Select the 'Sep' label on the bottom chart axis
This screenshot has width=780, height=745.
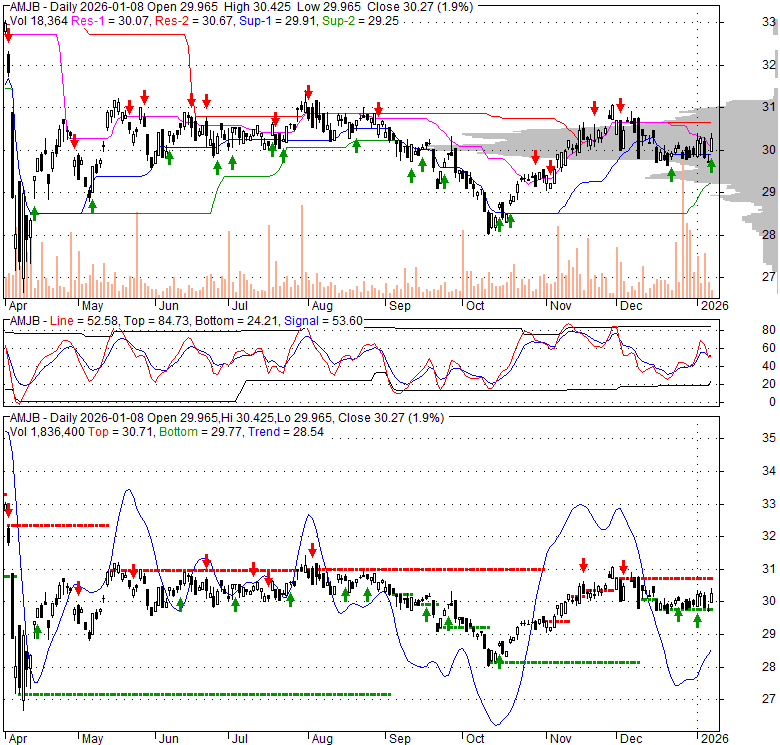coord(399,738)
